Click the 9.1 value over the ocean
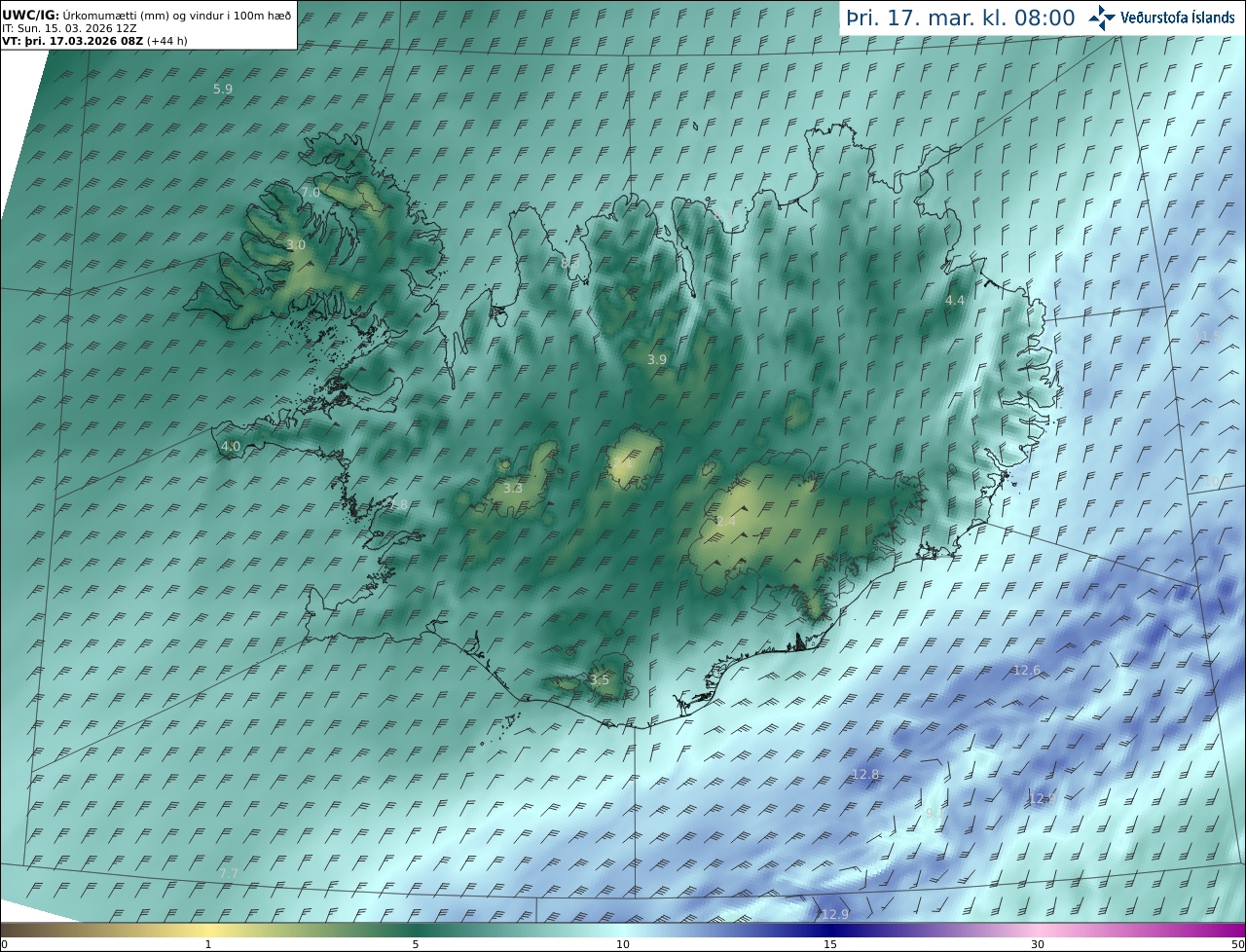The width and height of the screenshot is (1246, 952). (934, 813)
